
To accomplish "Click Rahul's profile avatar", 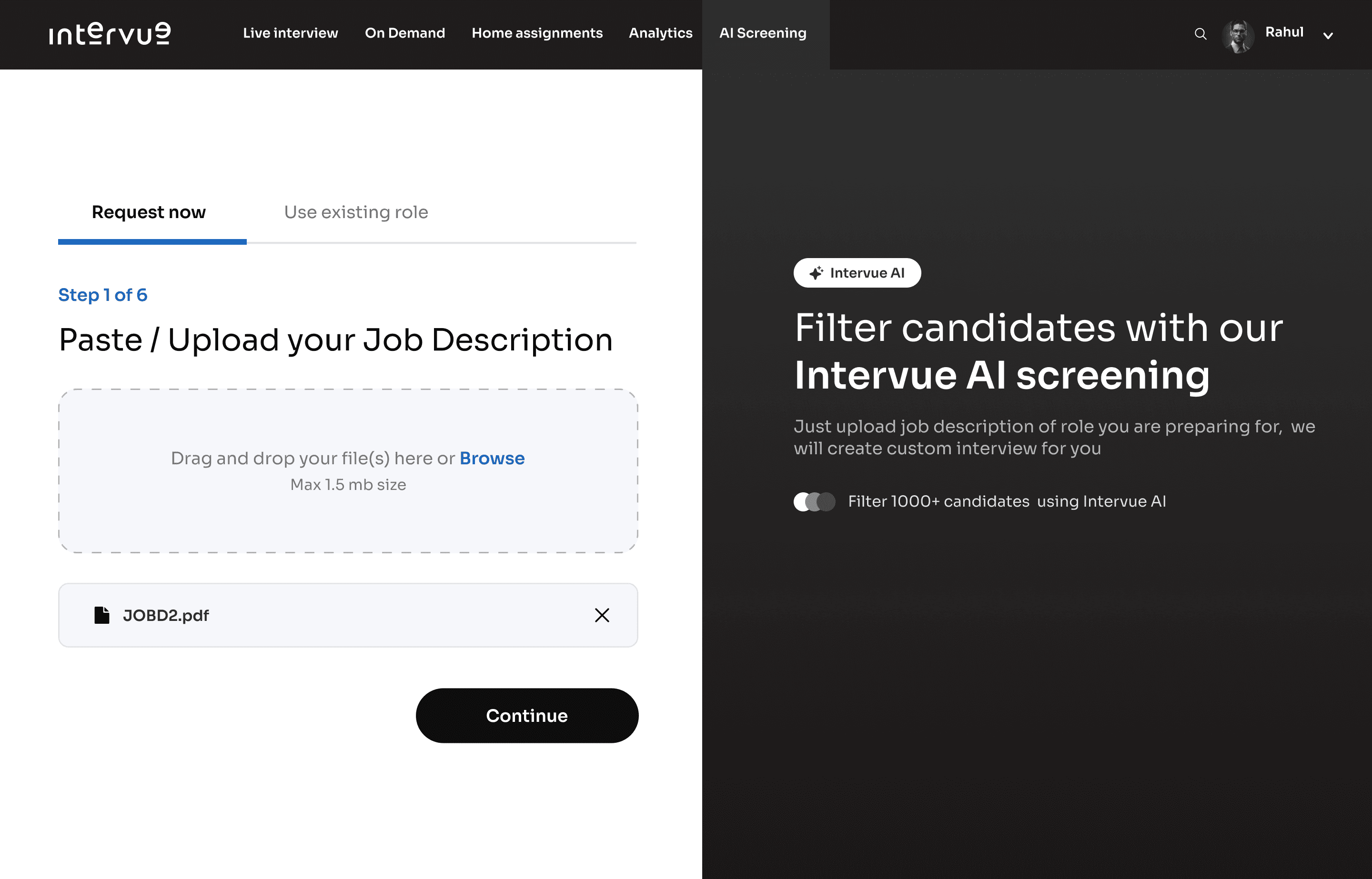I will (x=1237, y=35).
